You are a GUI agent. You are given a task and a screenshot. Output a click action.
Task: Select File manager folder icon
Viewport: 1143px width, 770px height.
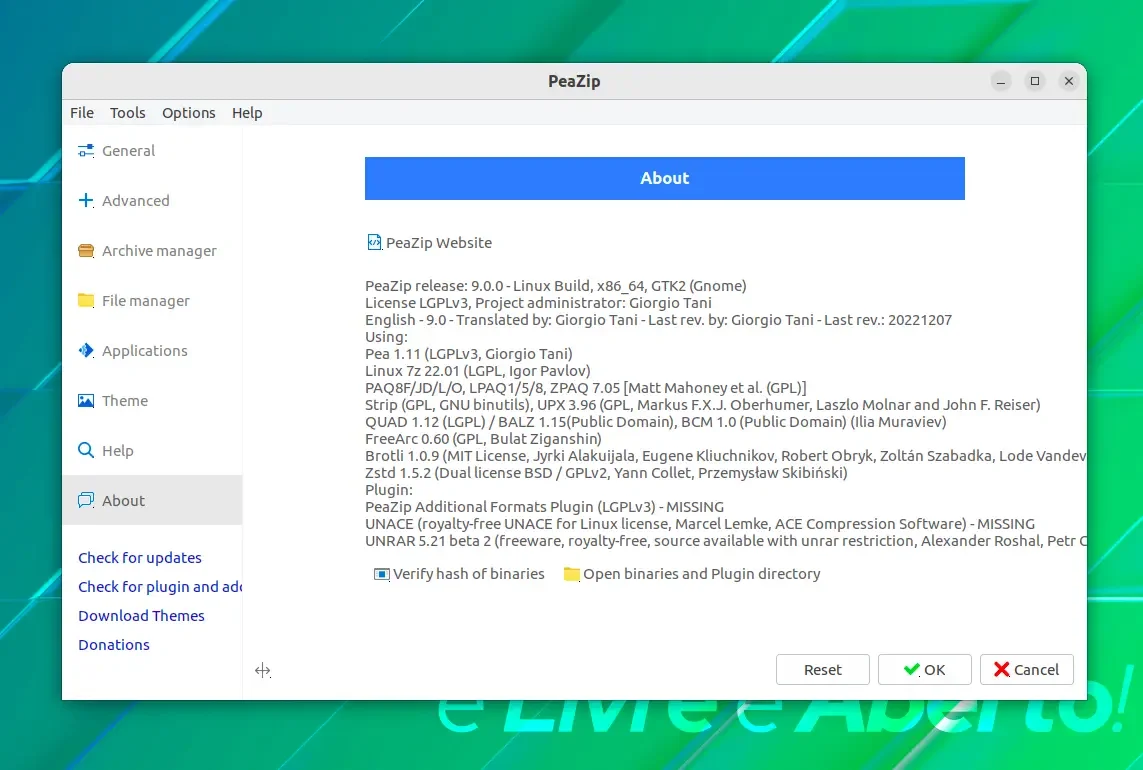86,300
